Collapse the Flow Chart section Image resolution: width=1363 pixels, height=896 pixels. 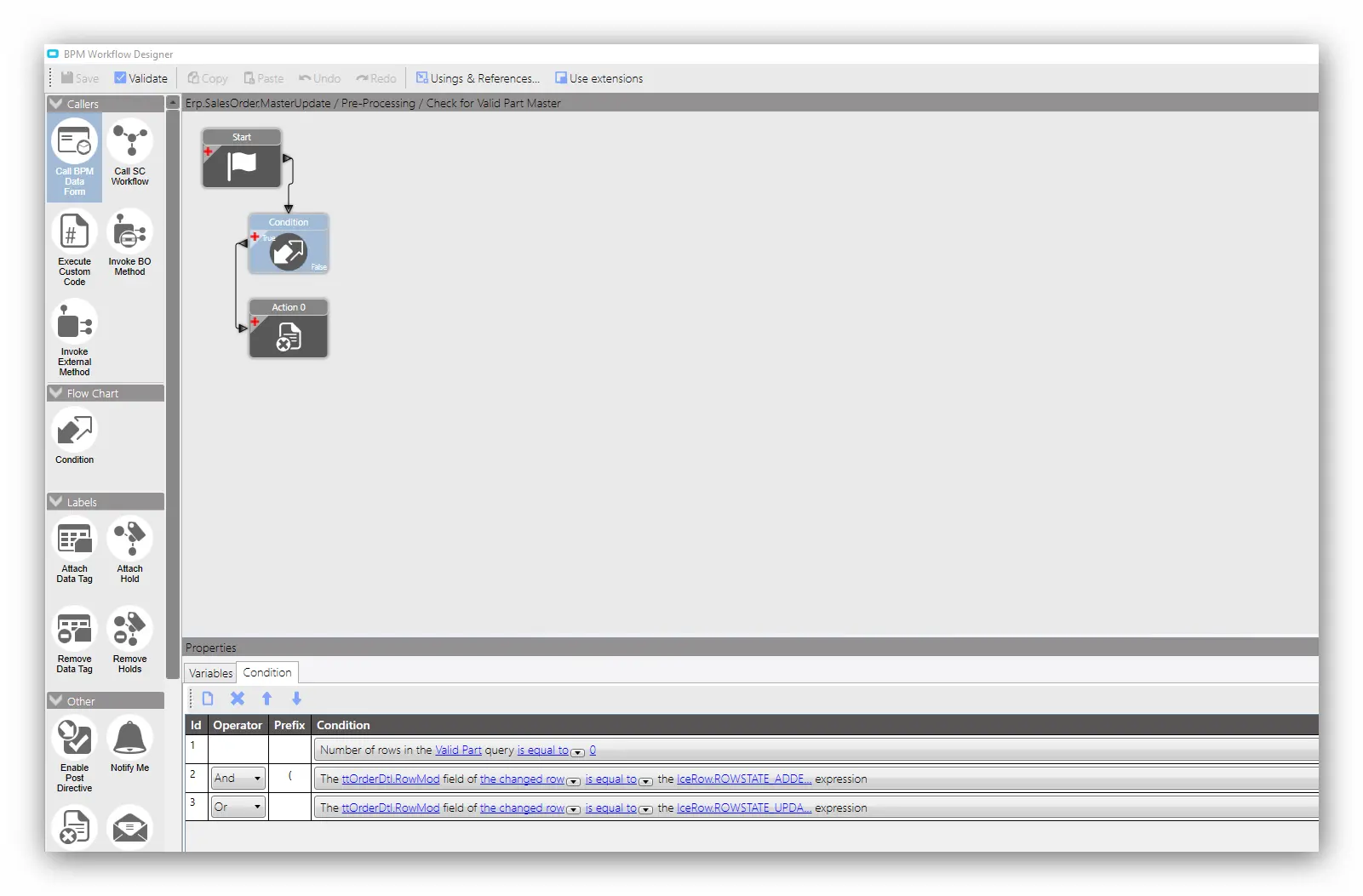(56, 393)
